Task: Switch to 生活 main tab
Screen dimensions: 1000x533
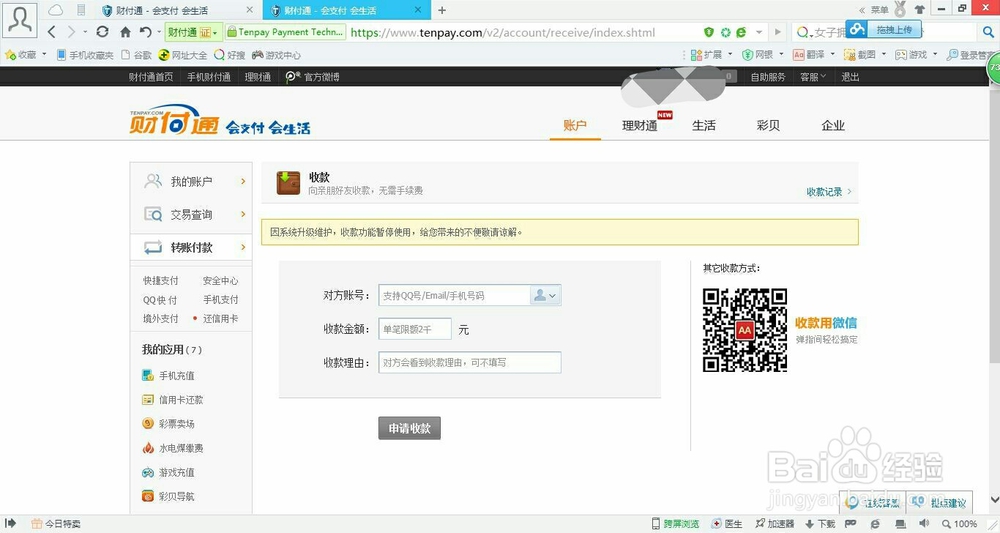Action: [704, 125]
